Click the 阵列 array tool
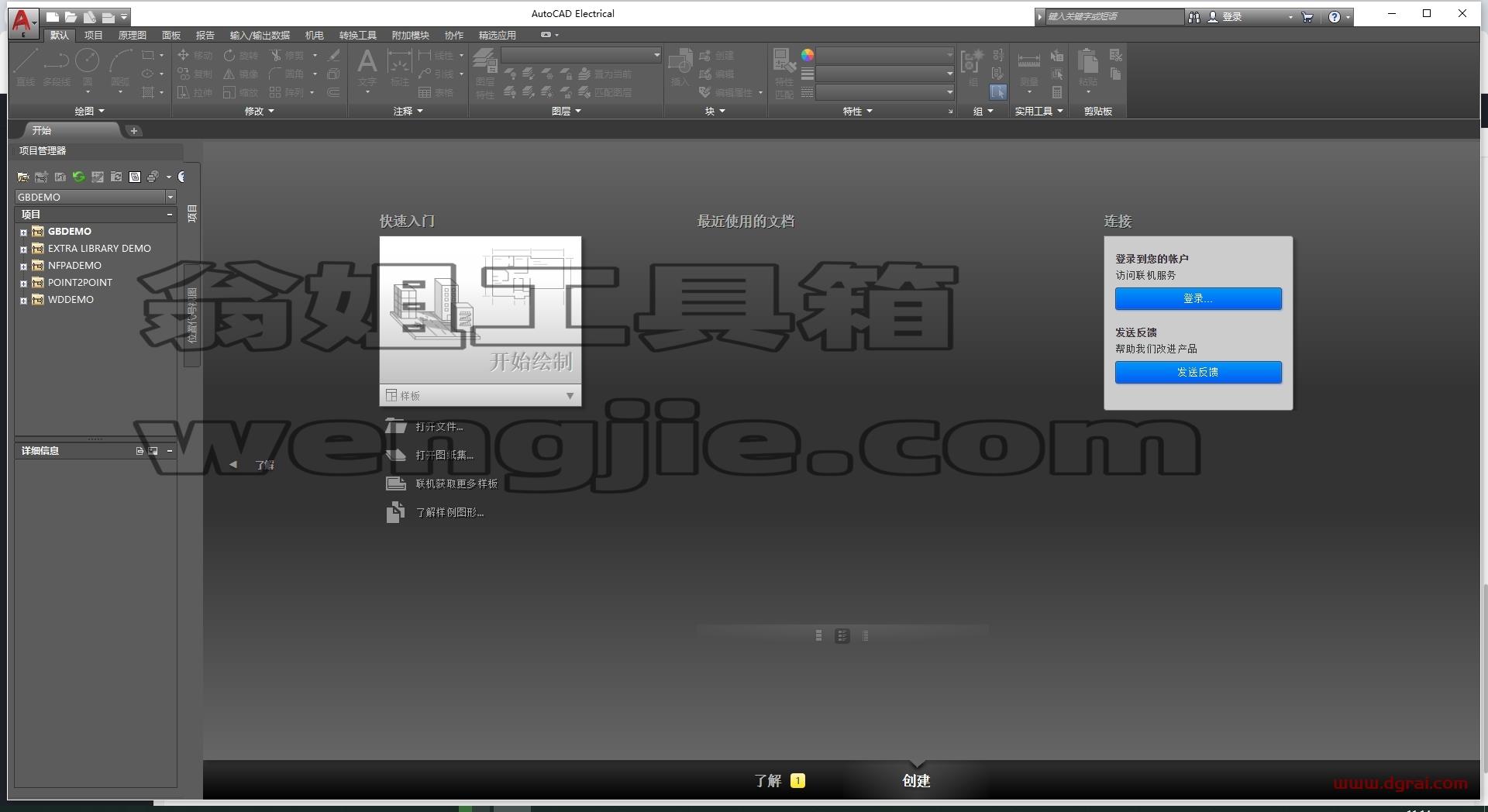This screenshot has width=1488, height=812. 287,92
